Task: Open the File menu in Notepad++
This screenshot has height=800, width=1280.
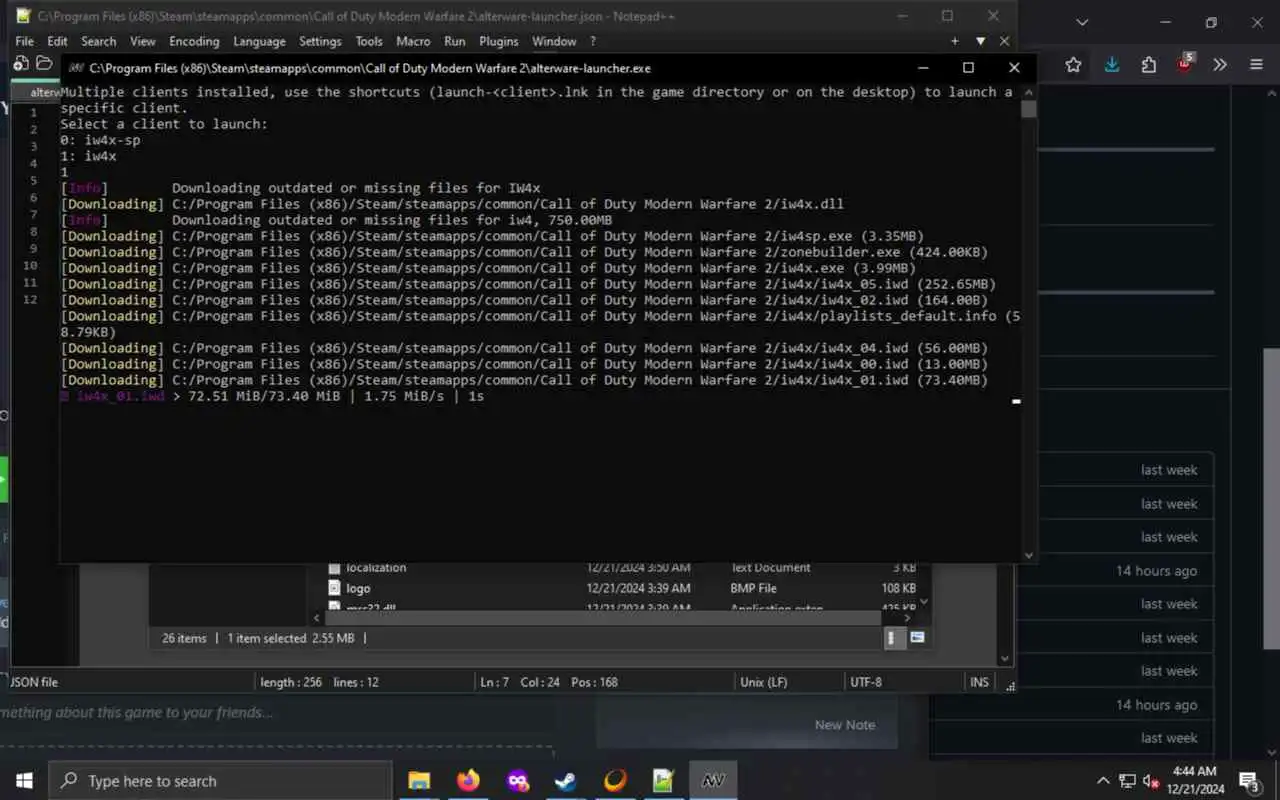Action: 24,41
